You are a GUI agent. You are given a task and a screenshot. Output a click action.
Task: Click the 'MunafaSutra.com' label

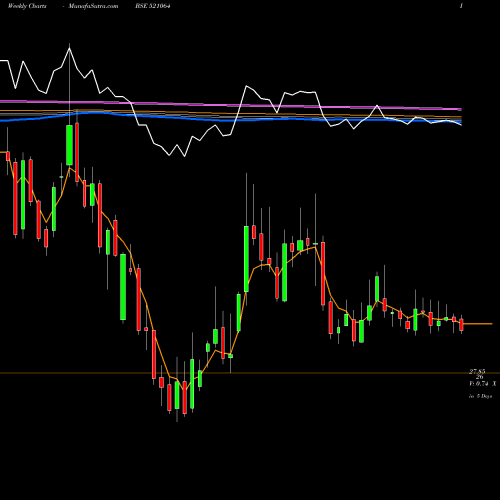93,6
